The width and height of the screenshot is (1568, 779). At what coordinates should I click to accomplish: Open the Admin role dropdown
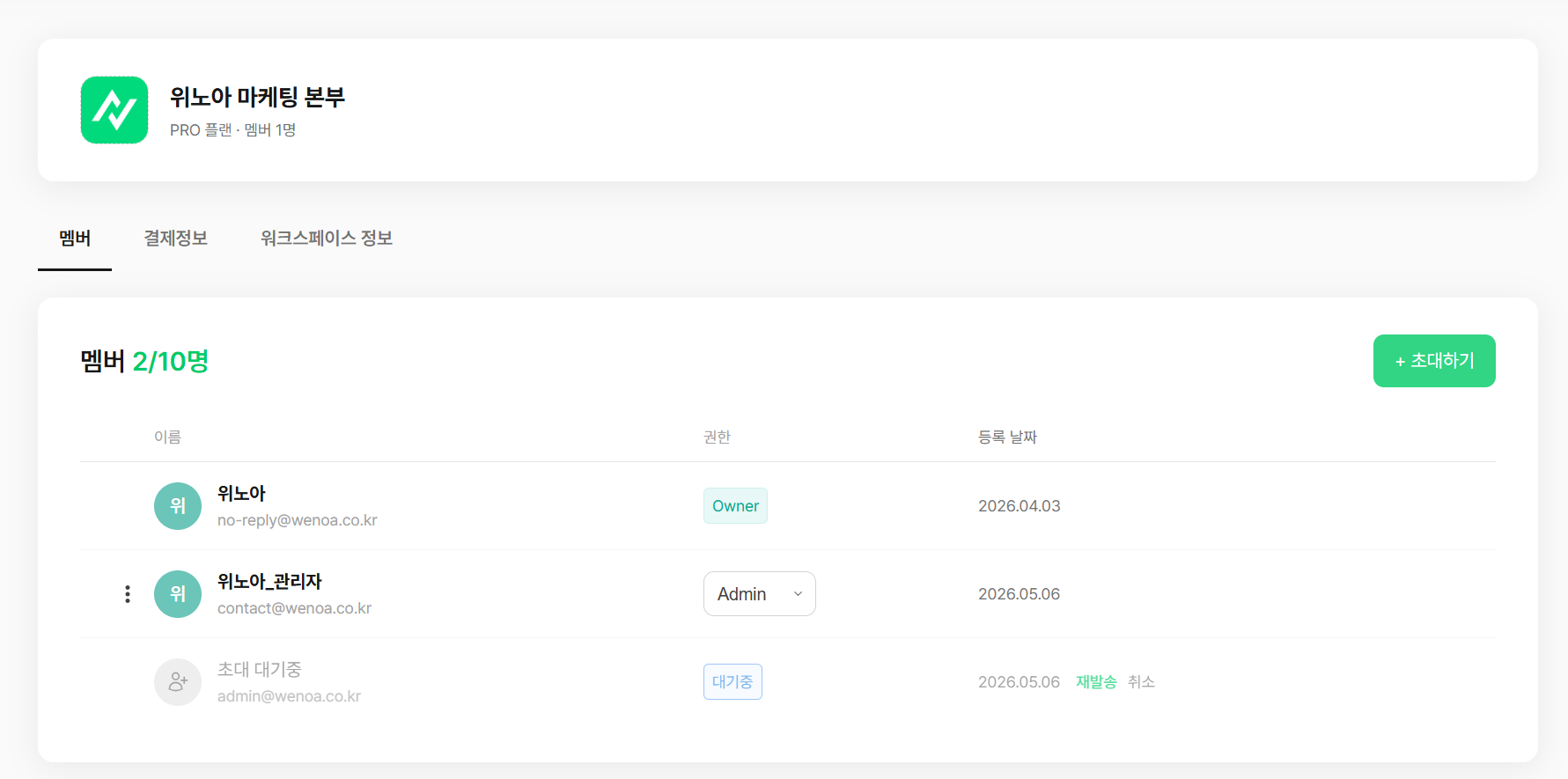tap(759, 594)
